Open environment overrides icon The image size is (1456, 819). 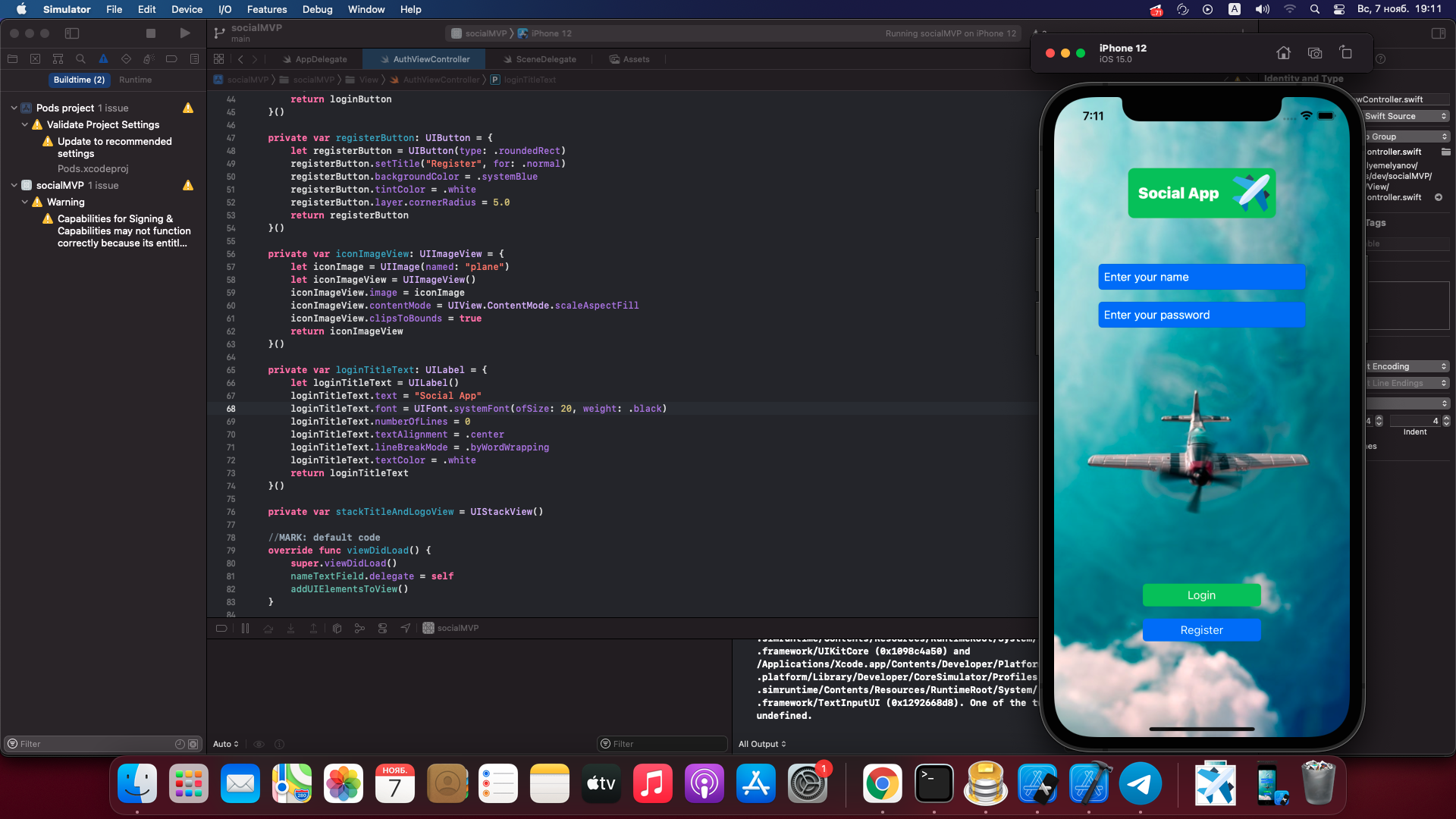pyautogui.click(x=382, y=628)
